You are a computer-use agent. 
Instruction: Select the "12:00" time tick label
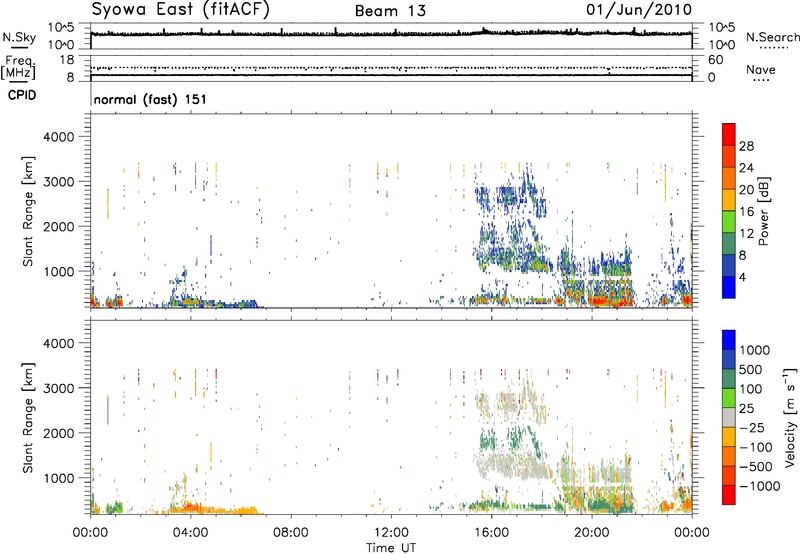tap(391, 533)
